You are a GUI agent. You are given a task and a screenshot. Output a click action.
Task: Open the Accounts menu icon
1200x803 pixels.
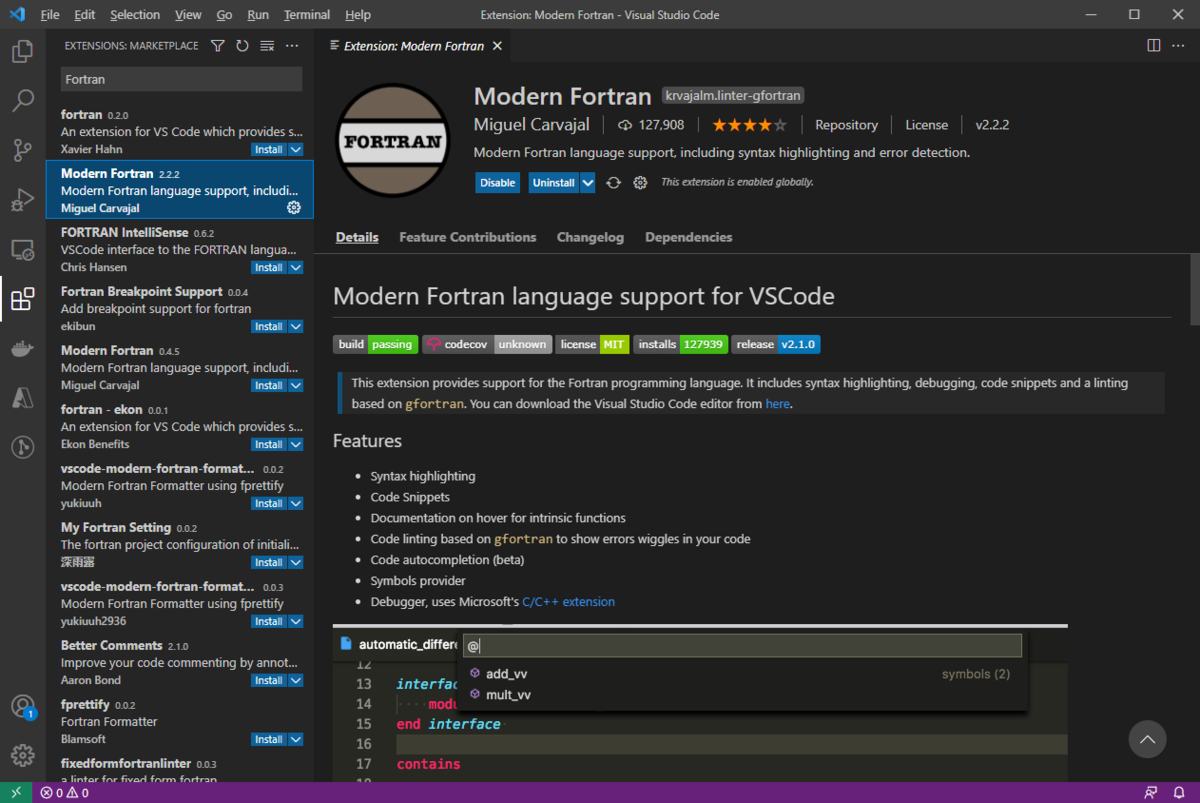coord(22,707)
